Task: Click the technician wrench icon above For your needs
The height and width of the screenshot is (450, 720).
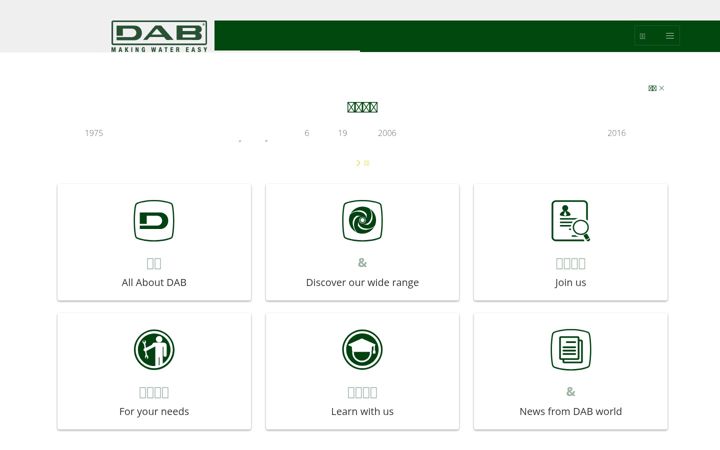Action: [154, 349]
